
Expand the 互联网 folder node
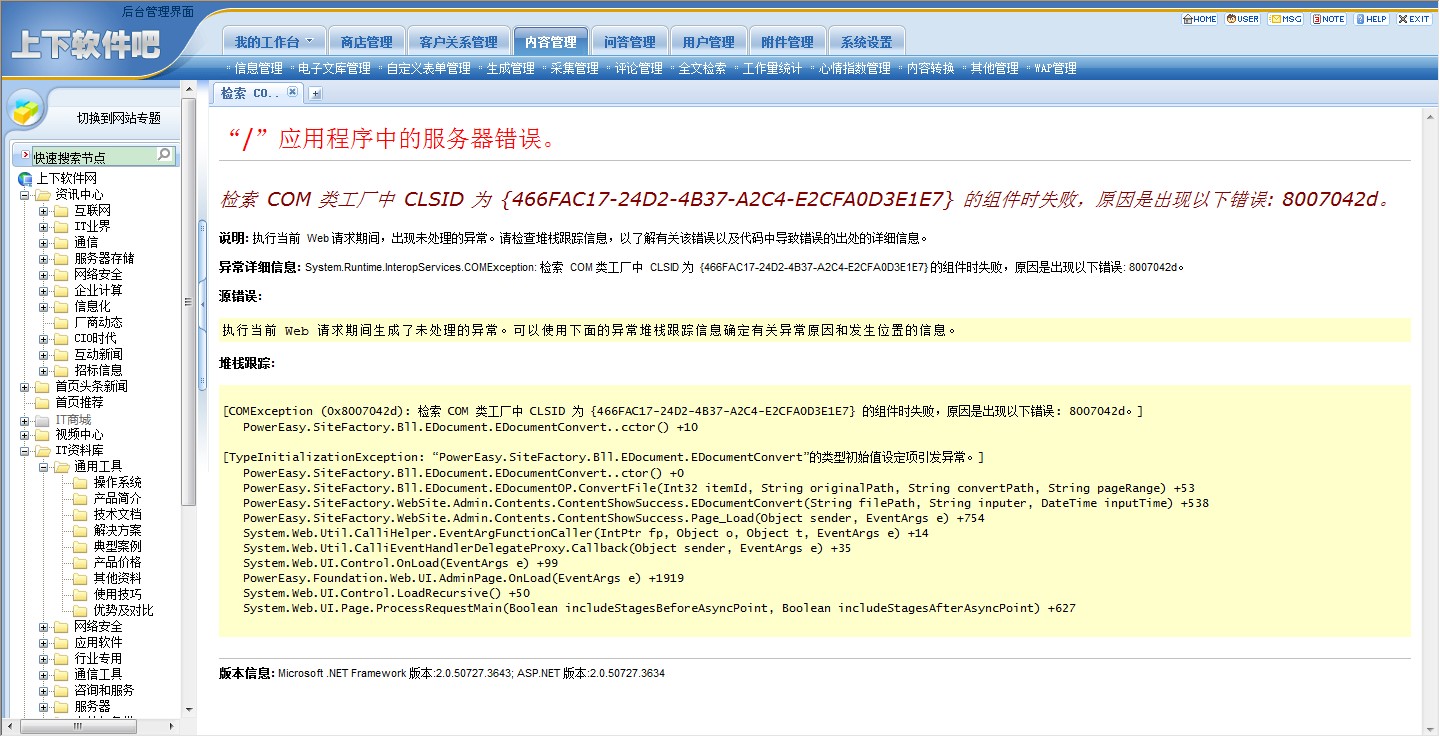(44, 211)
